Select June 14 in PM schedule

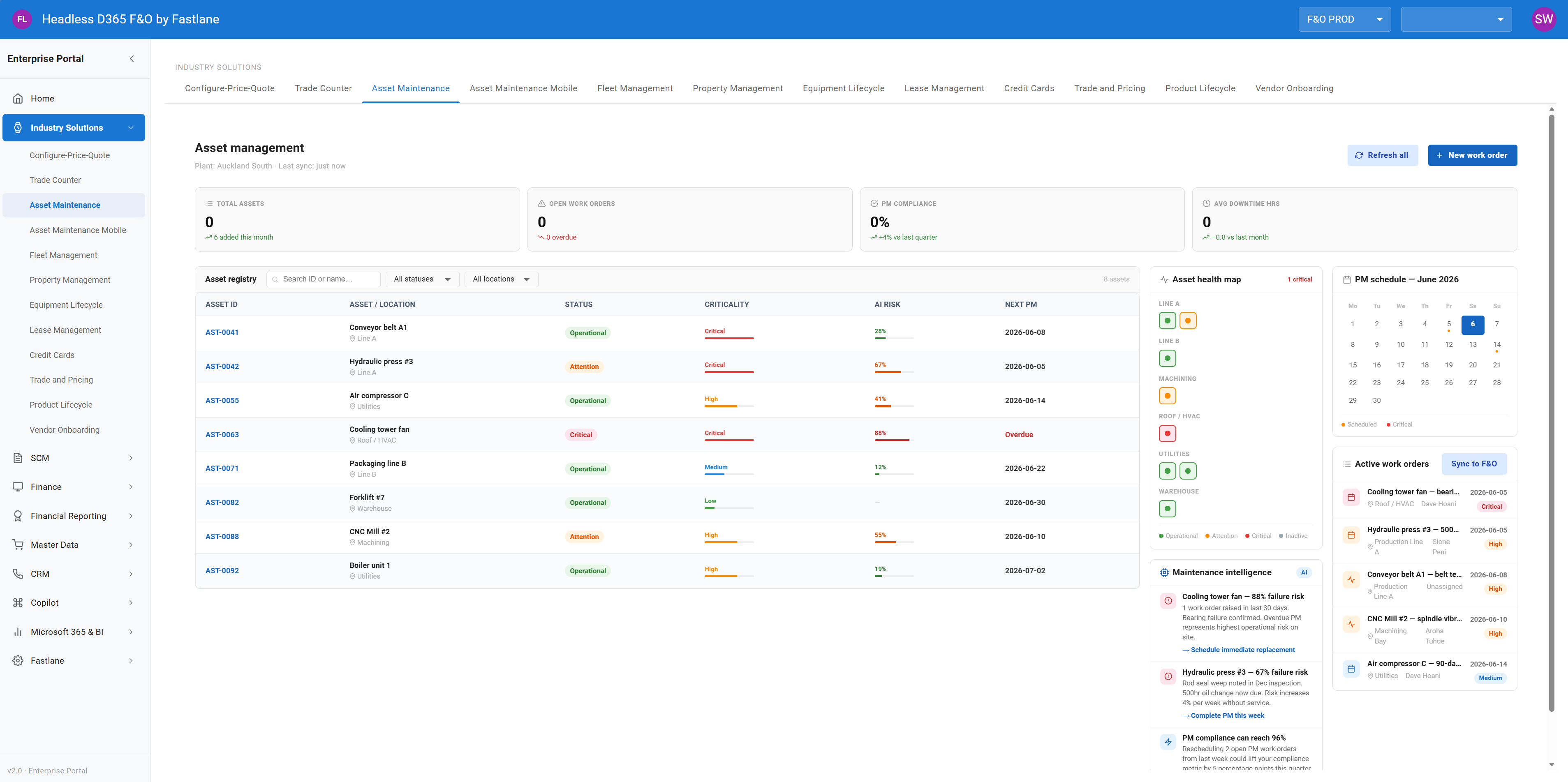[x=1496, y=345]
